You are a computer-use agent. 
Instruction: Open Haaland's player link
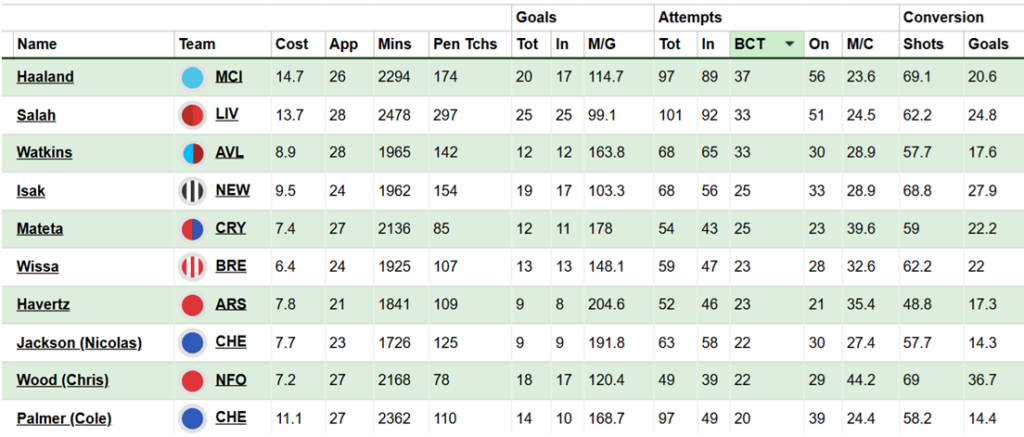[x=45, y=77]
